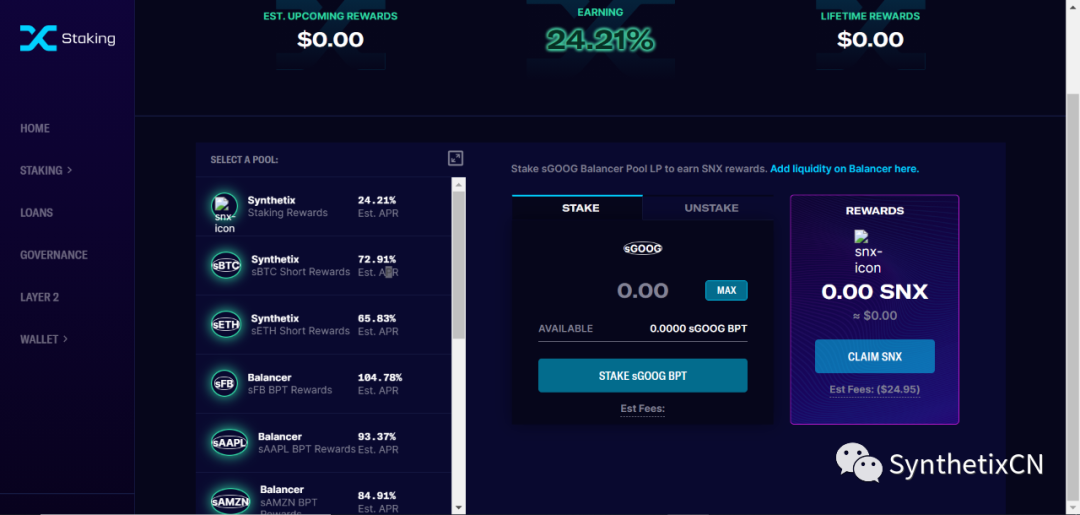Click the STAKE sGOOG BPT button
Viewport: 1080px width, 515px height.
(x=642, y=376)
